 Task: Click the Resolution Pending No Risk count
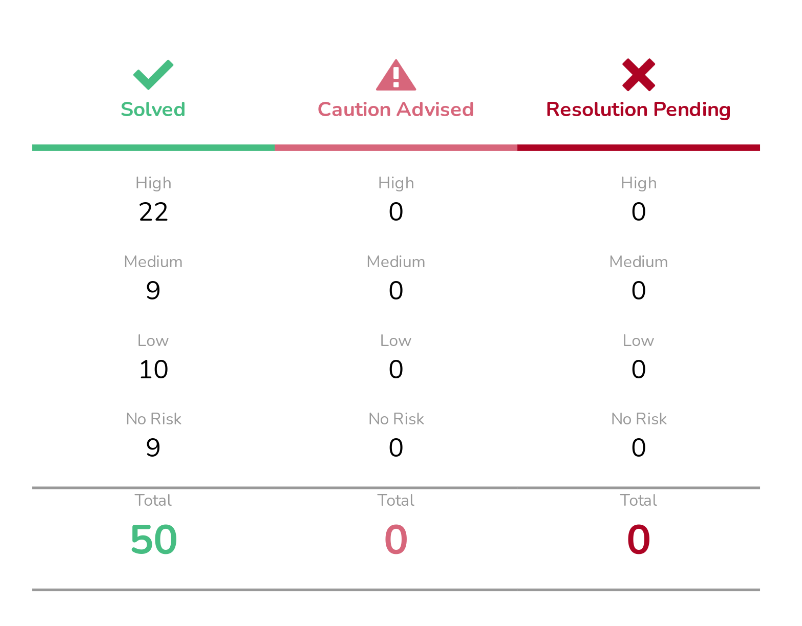[x=638, y=448]
